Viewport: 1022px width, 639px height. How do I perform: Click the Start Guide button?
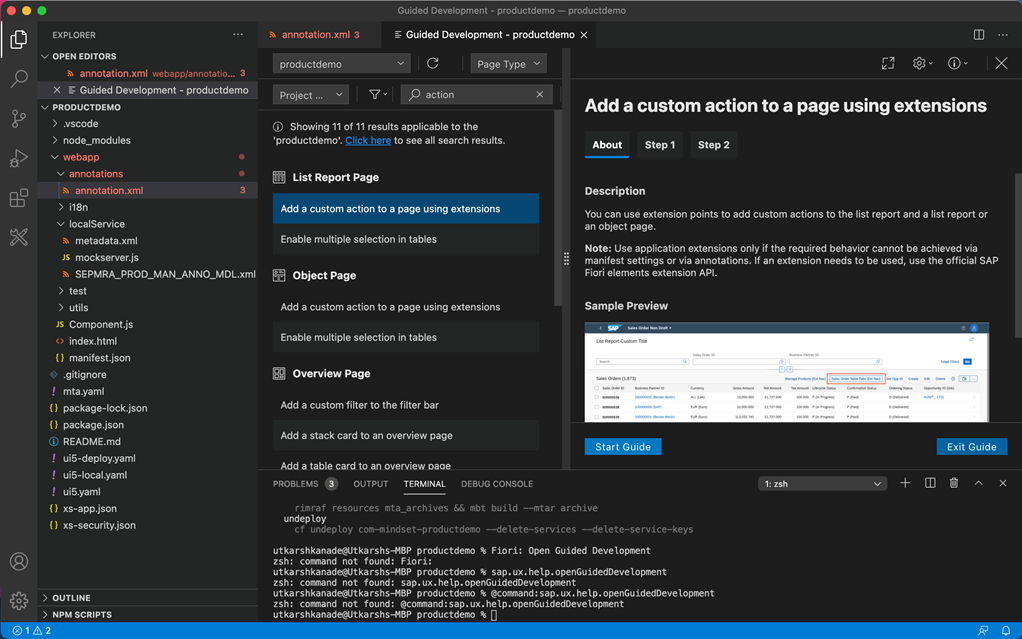tap(622, 447)
